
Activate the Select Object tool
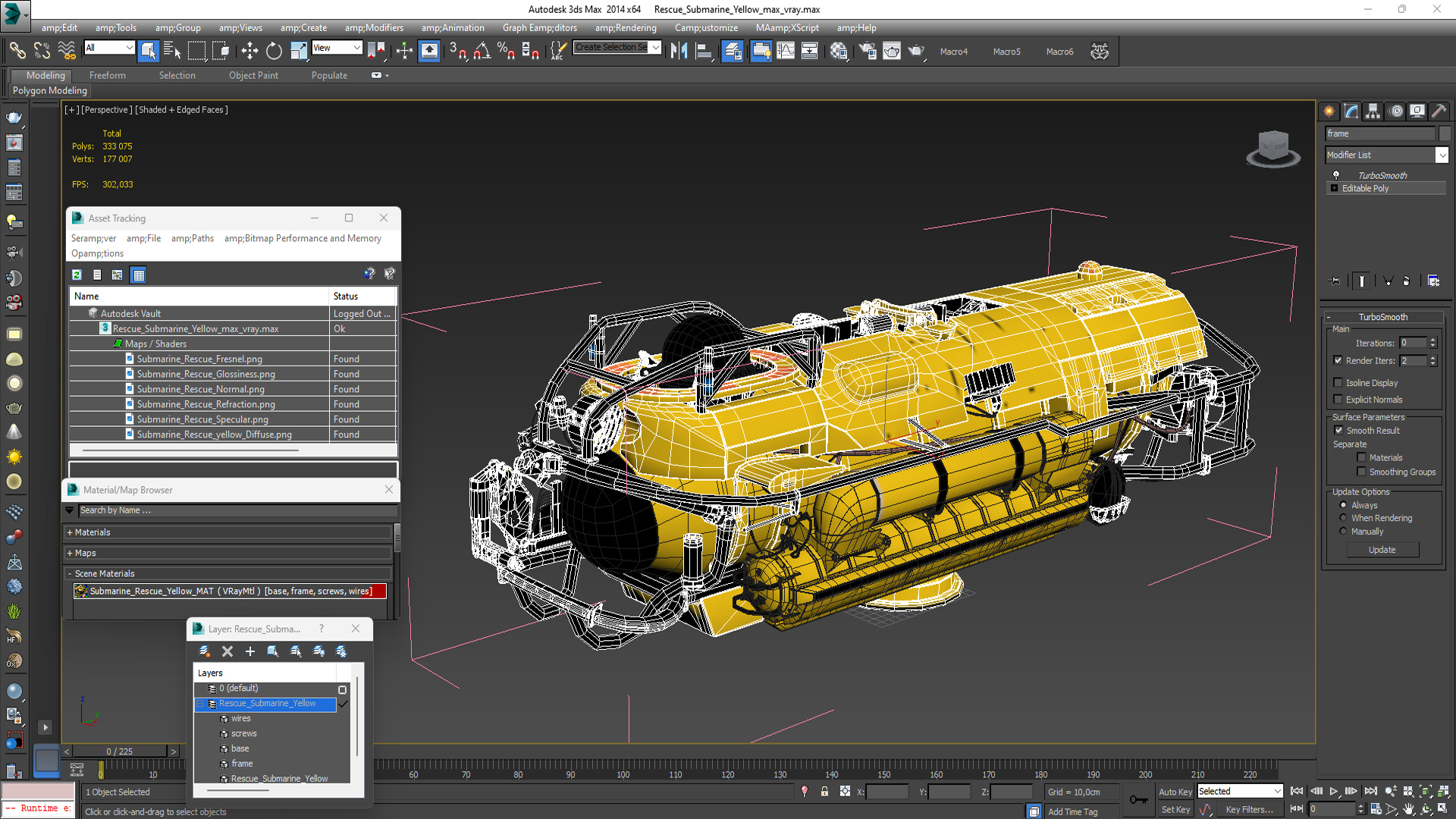(x=148, y=51)
